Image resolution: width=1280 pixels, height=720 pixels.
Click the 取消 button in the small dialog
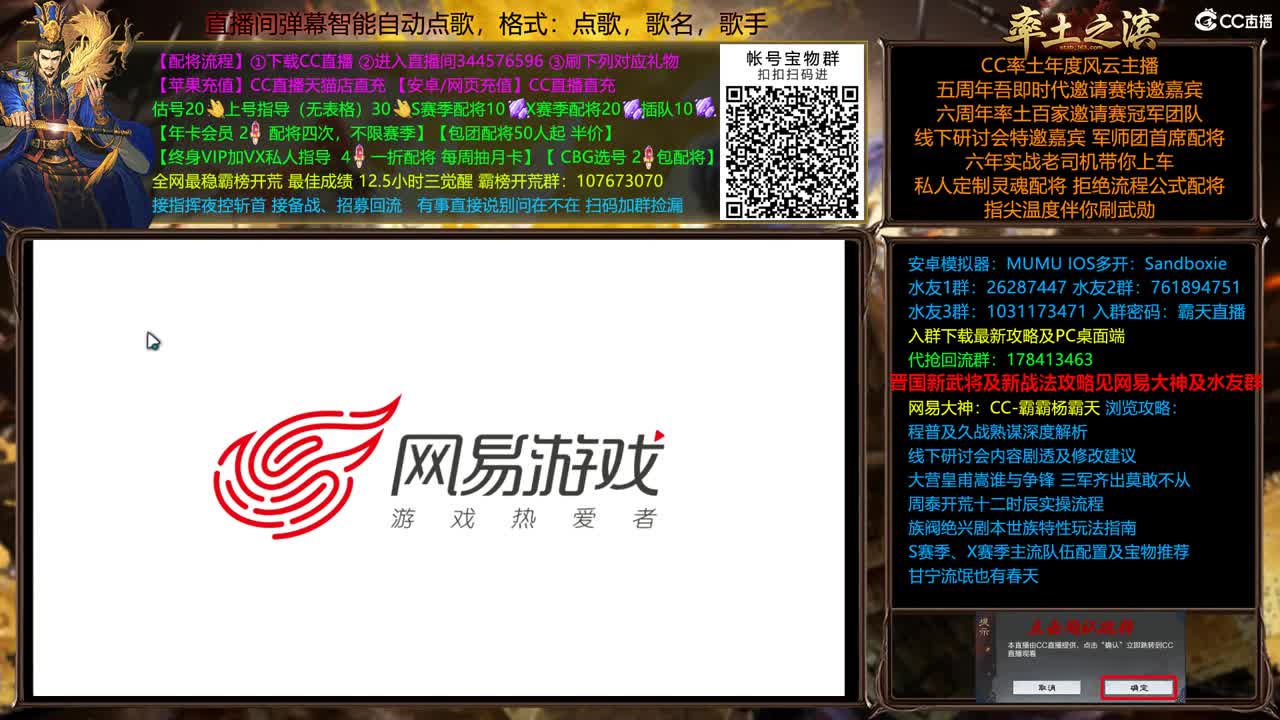[1046, 687]
